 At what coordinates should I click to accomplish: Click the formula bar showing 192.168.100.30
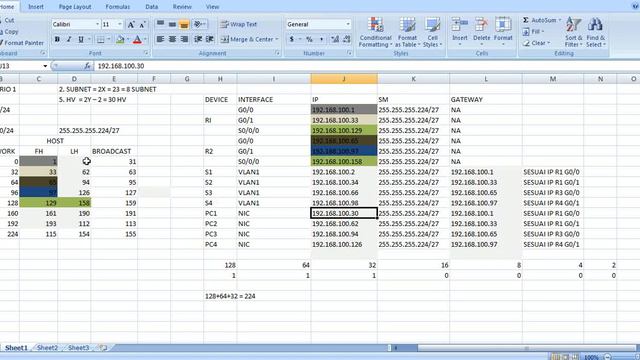[367, 66]
